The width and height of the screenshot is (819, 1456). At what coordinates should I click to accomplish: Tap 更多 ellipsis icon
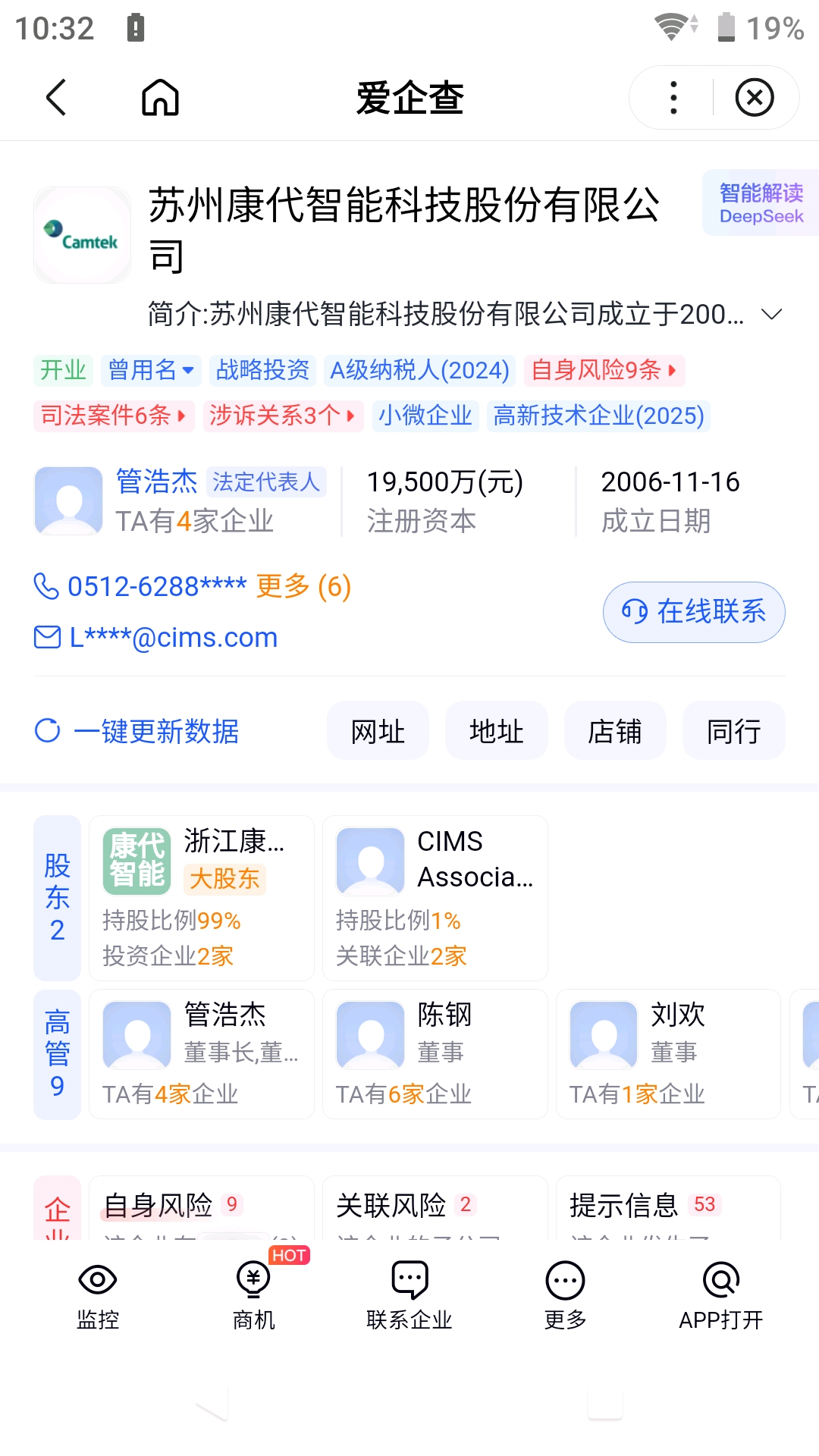tap(565, 1281)
